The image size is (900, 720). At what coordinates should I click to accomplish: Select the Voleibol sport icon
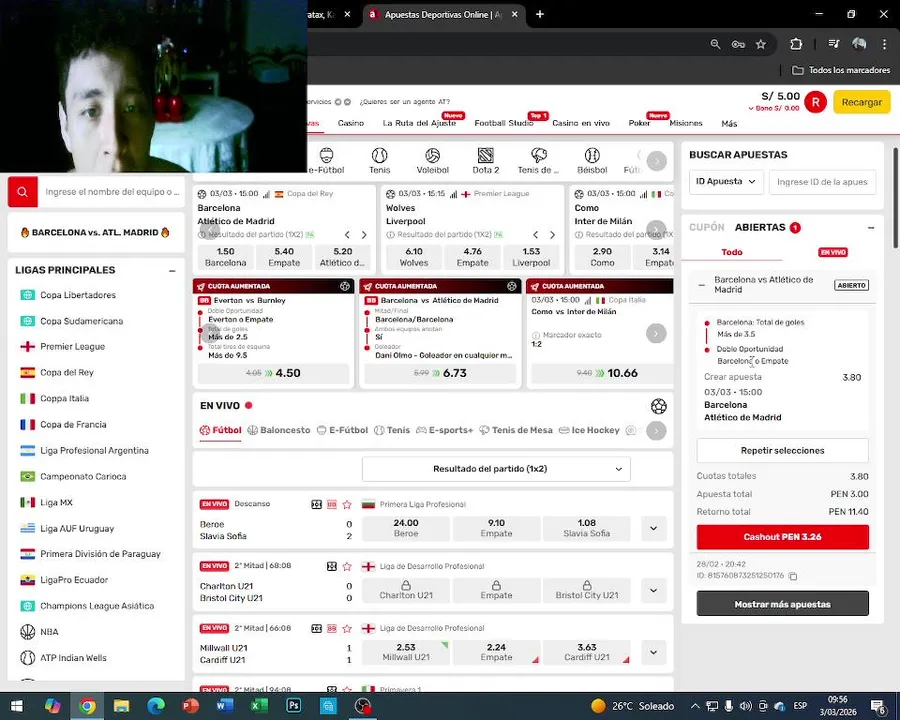(x=433, y=161)
